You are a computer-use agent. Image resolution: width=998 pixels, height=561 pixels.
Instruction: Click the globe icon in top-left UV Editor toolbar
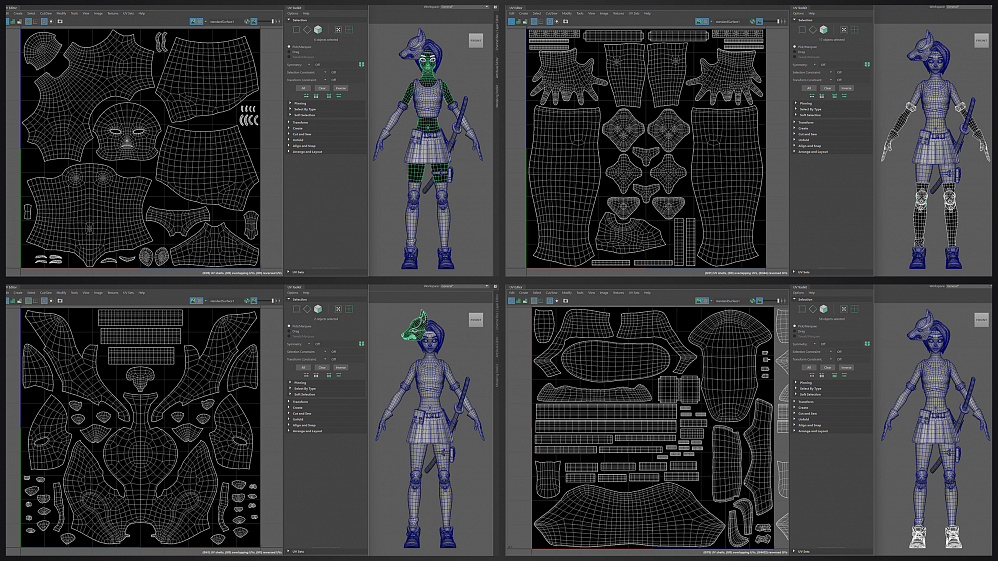tap(246, 21)
